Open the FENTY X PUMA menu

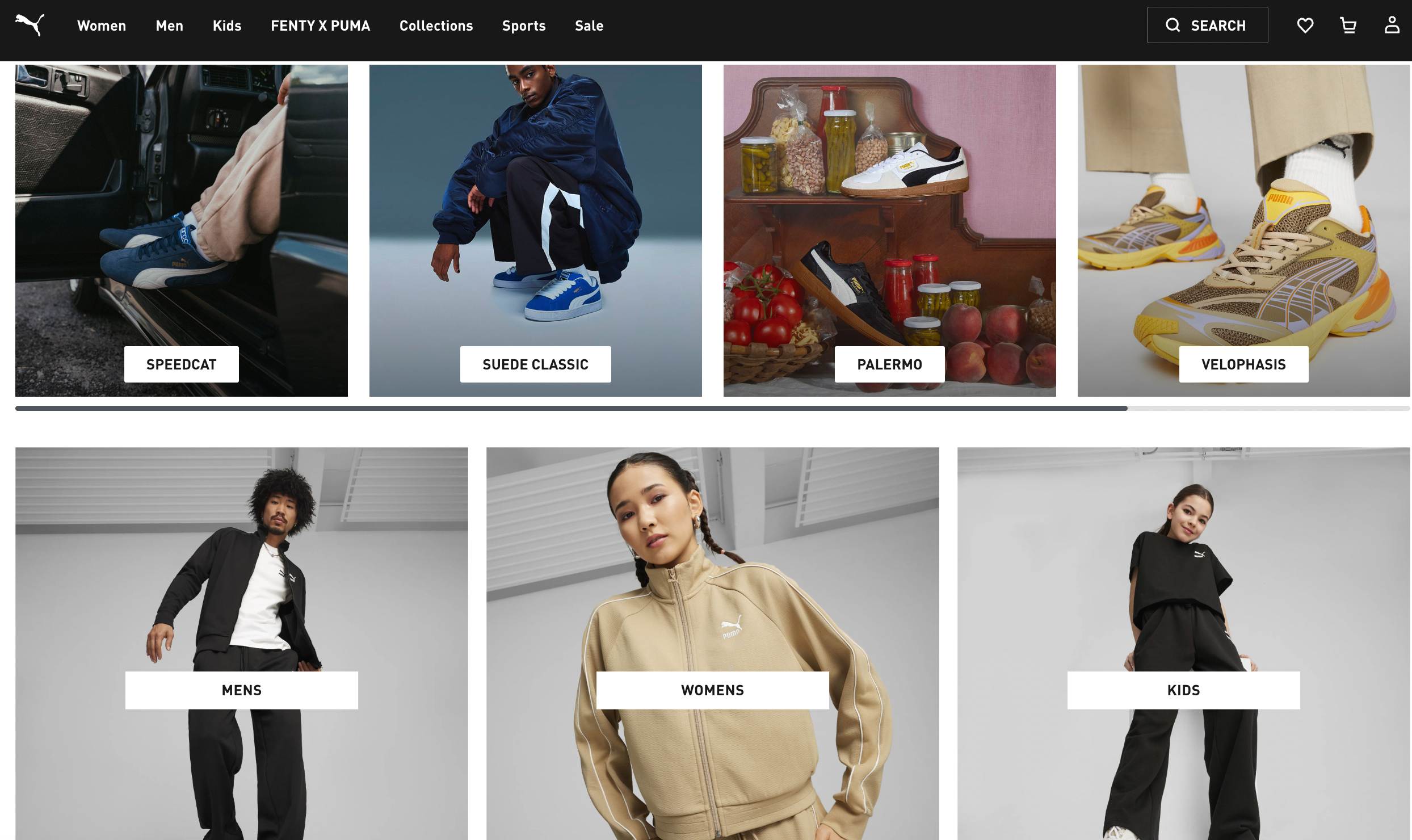pos(320,26)
